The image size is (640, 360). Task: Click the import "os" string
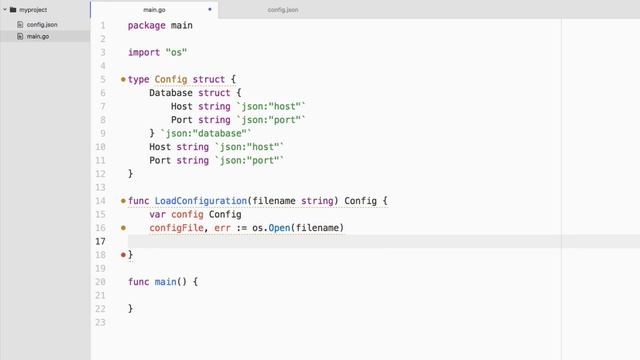[x=176, y=52]
